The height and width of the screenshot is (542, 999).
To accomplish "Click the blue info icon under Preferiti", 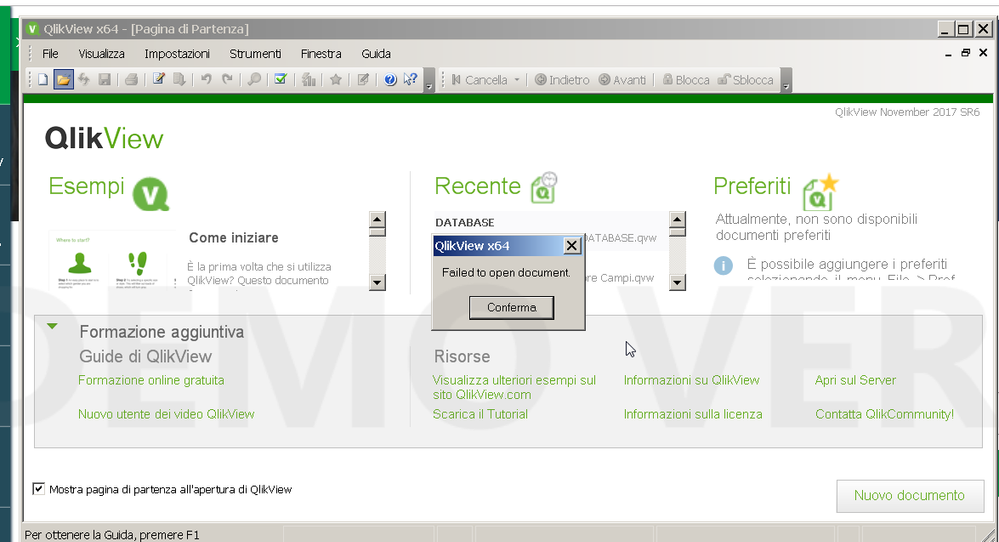I will (723, 265).
